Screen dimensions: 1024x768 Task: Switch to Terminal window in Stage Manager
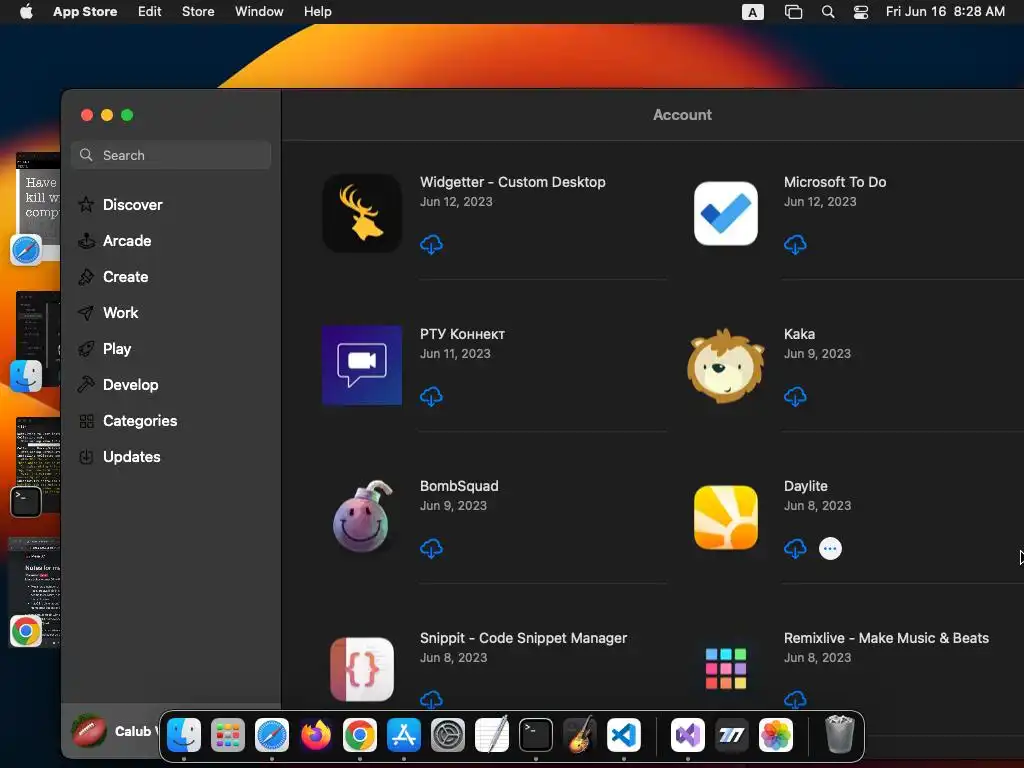[x=36, y=466]
